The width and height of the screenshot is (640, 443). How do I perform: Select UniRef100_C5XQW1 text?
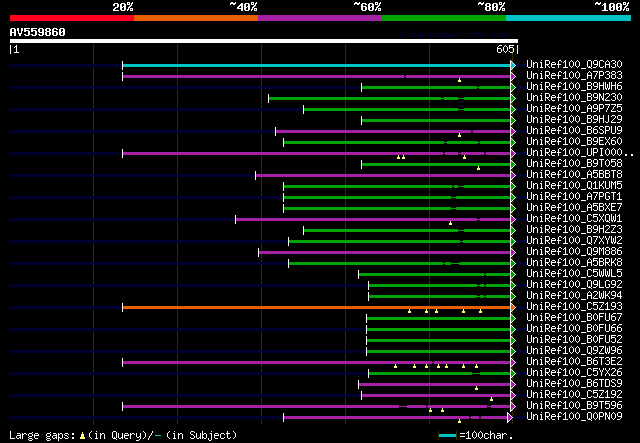pyautogui.click(x=574, y=219)
